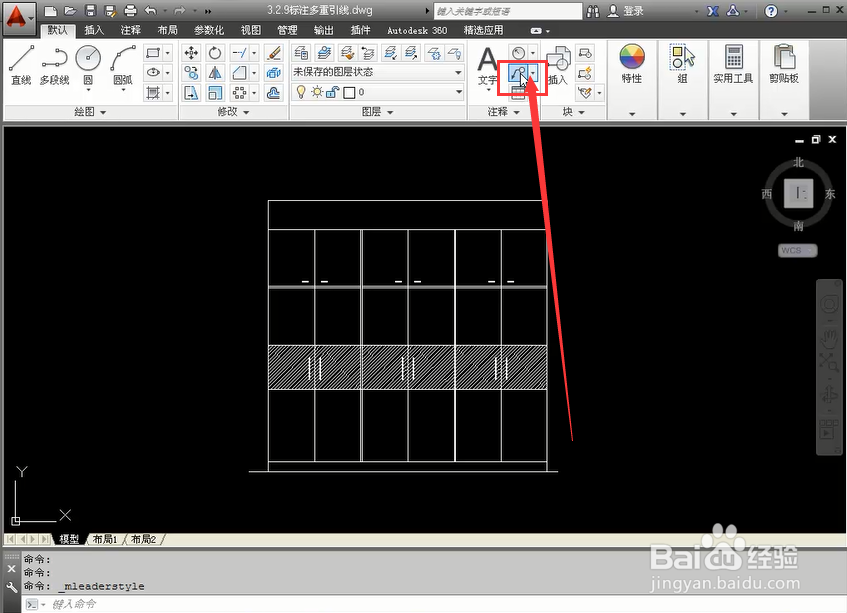Click the search keyword input field
847x613 pixels.
click(508, 11)
